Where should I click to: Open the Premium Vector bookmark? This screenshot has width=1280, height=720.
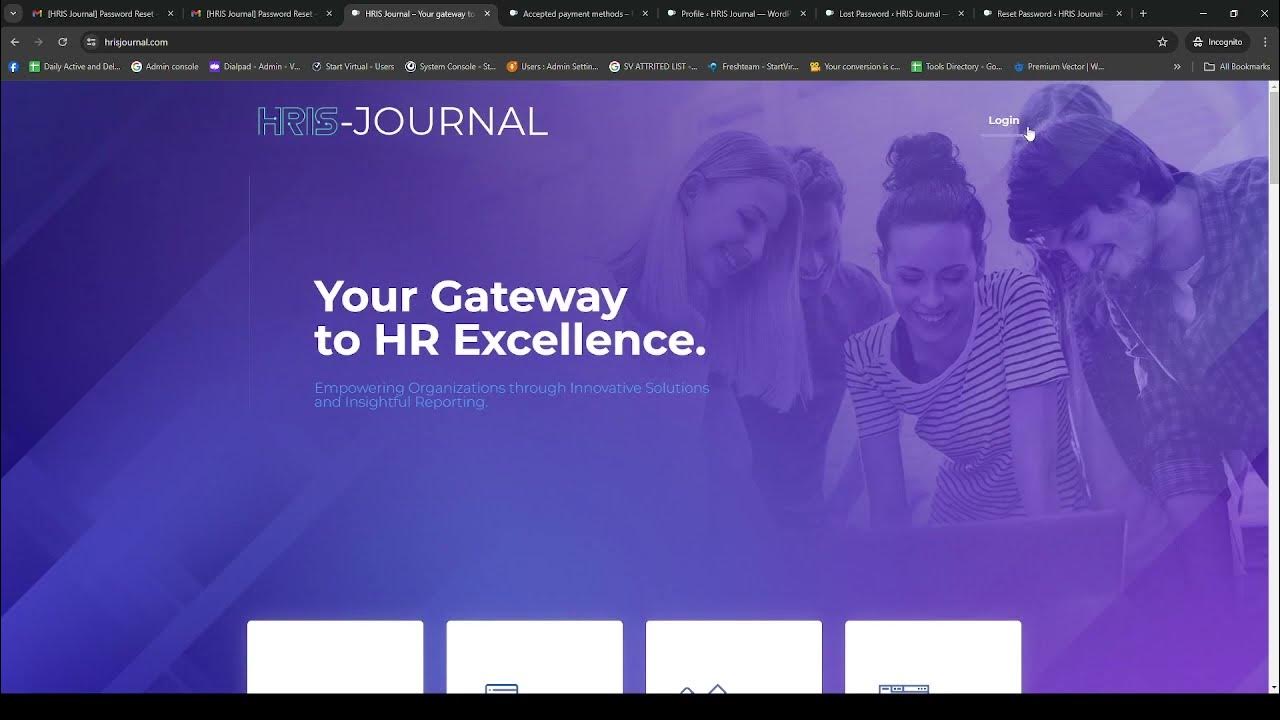1059,67
